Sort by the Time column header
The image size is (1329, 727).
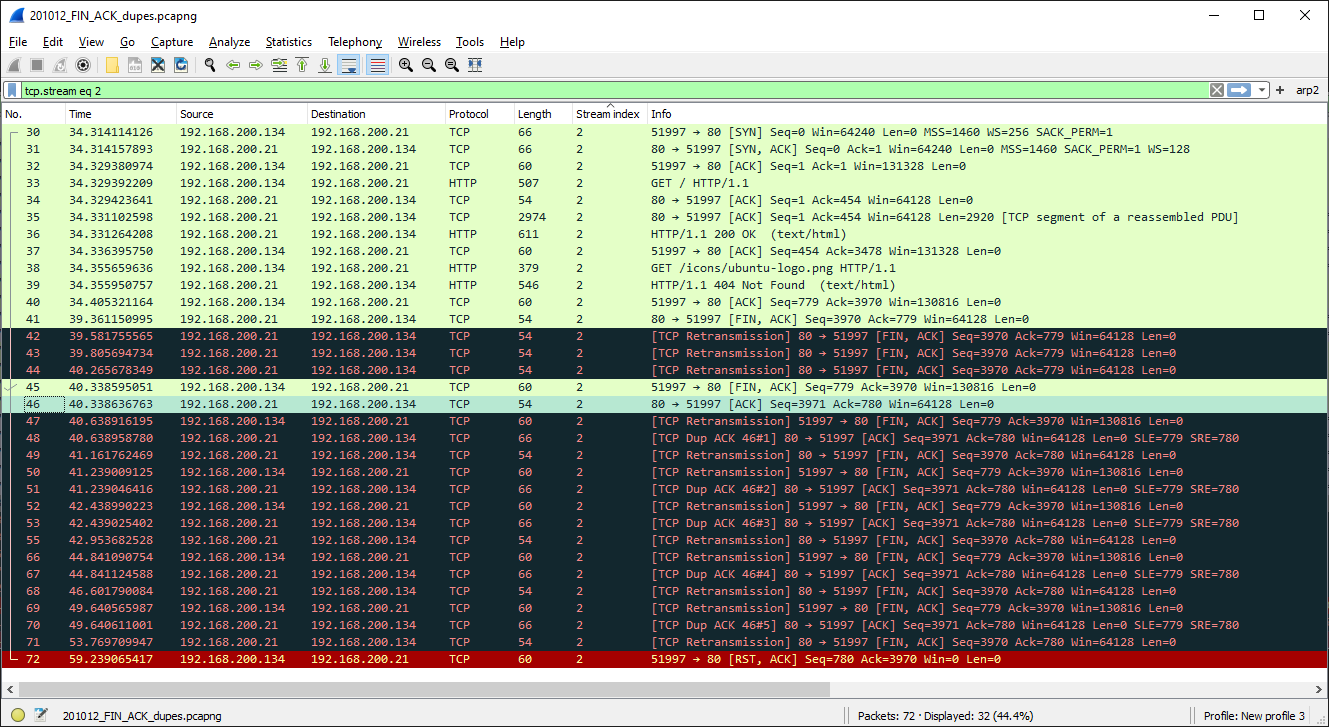tap(121, 114)
